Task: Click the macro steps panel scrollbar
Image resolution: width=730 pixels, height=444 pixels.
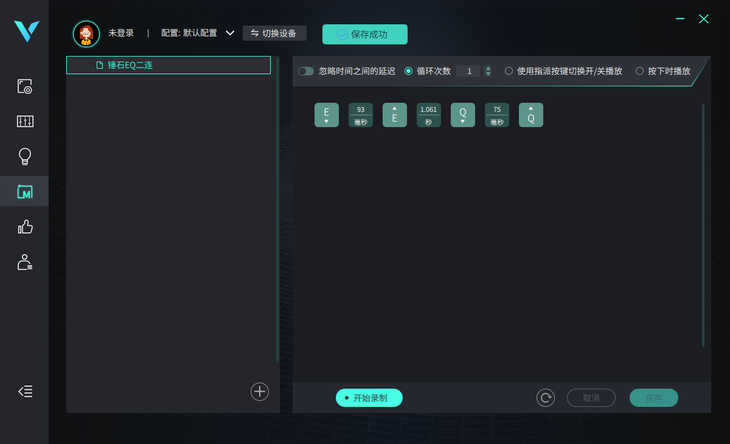Action: (x=703, y=226)
